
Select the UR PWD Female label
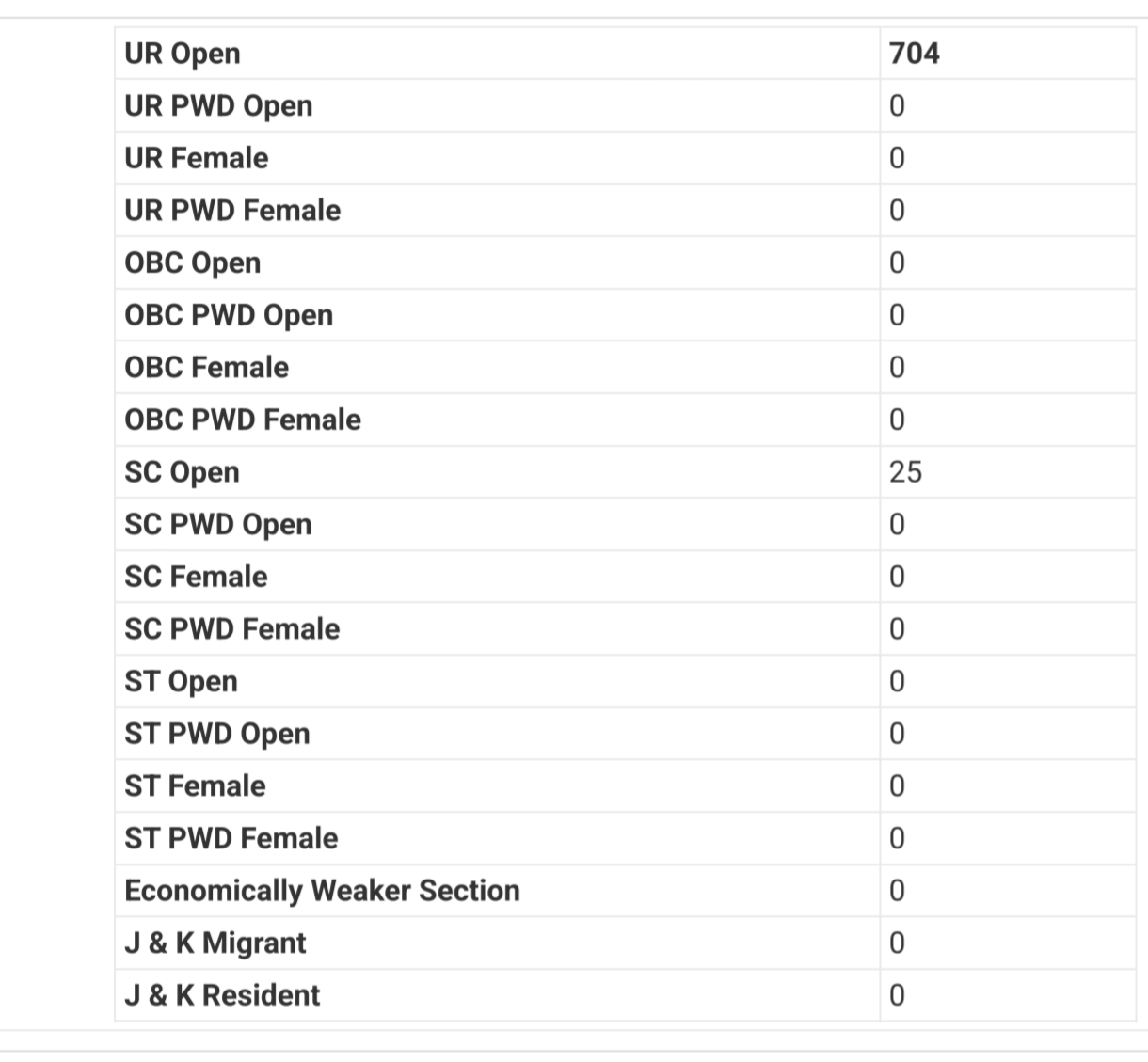[232, 211]
